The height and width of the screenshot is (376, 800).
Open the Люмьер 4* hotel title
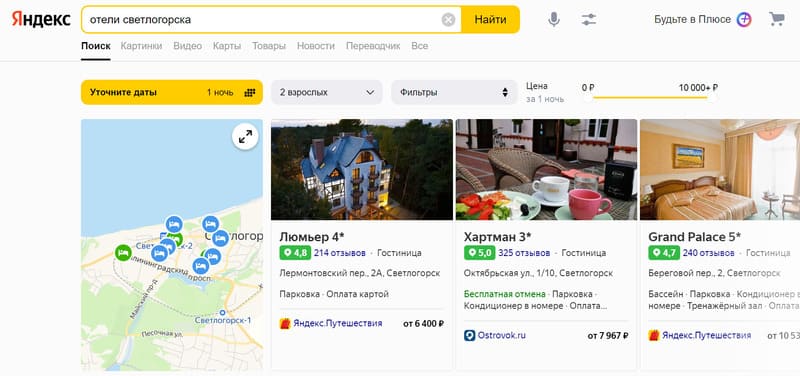[x=312, y=237]
